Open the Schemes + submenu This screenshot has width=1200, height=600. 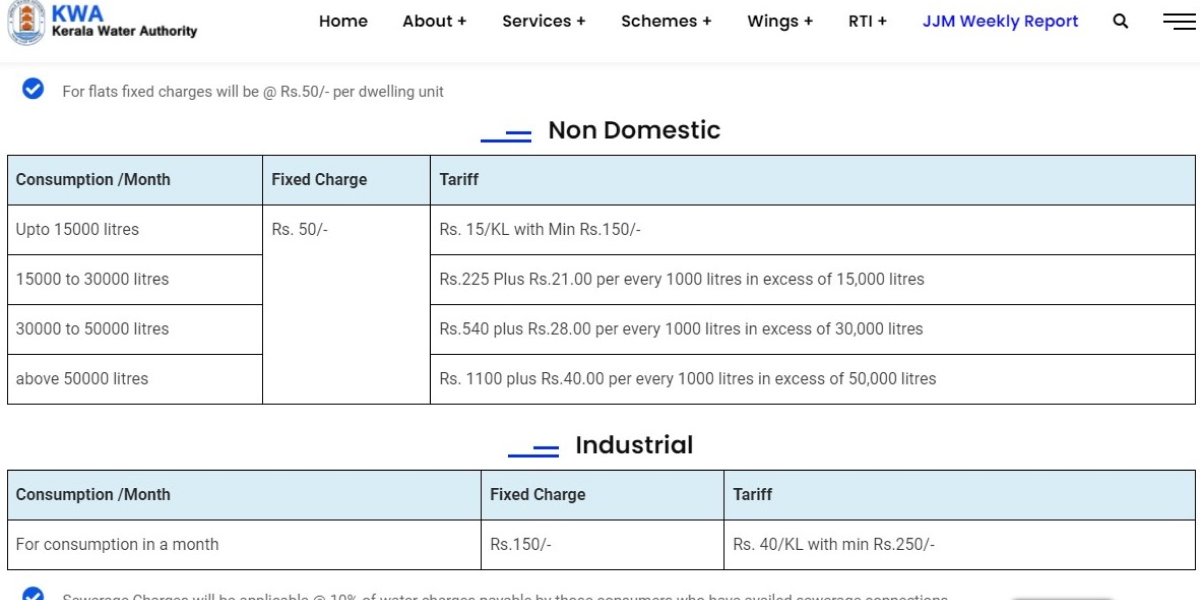pyautogui.click(x=666, y=21)
